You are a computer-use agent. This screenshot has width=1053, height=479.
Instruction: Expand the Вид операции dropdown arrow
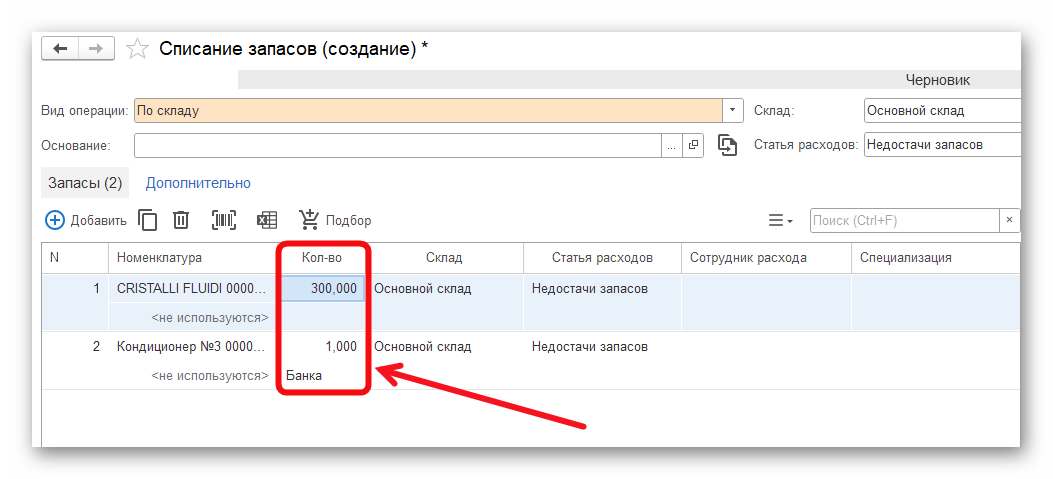(733, 110)
